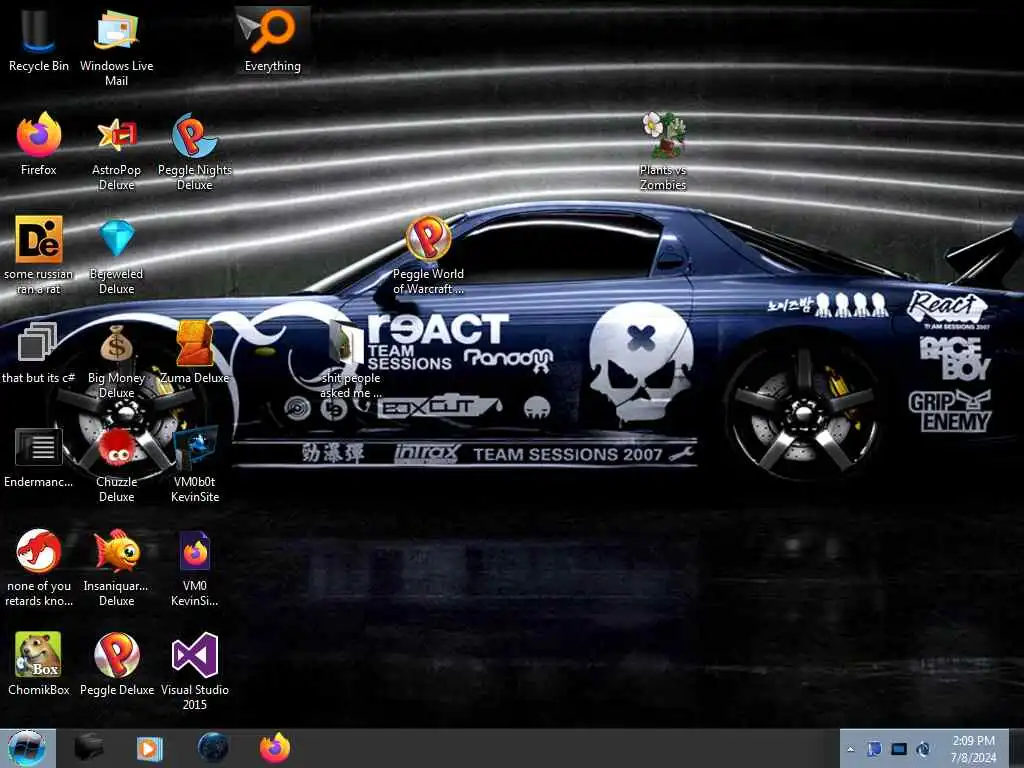Open the Recycle Bin desktop icon
Viewport: 1024px width, 768px height.
click(38, 40)
